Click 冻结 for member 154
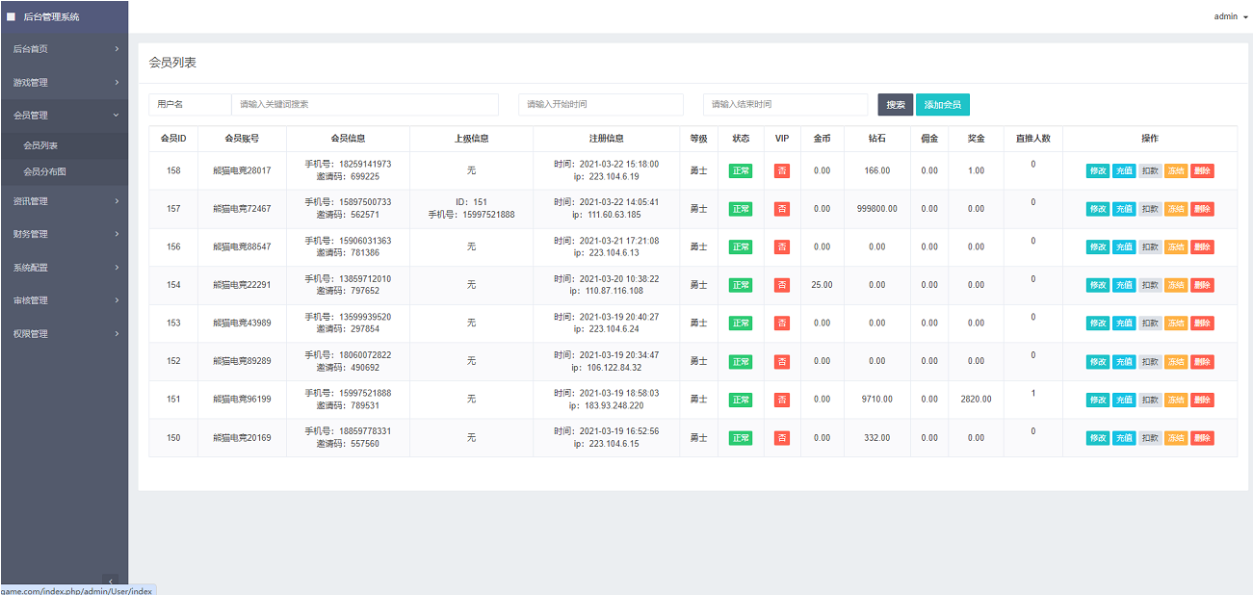This screenshot has width=1255, height=596. [1176, 285]
